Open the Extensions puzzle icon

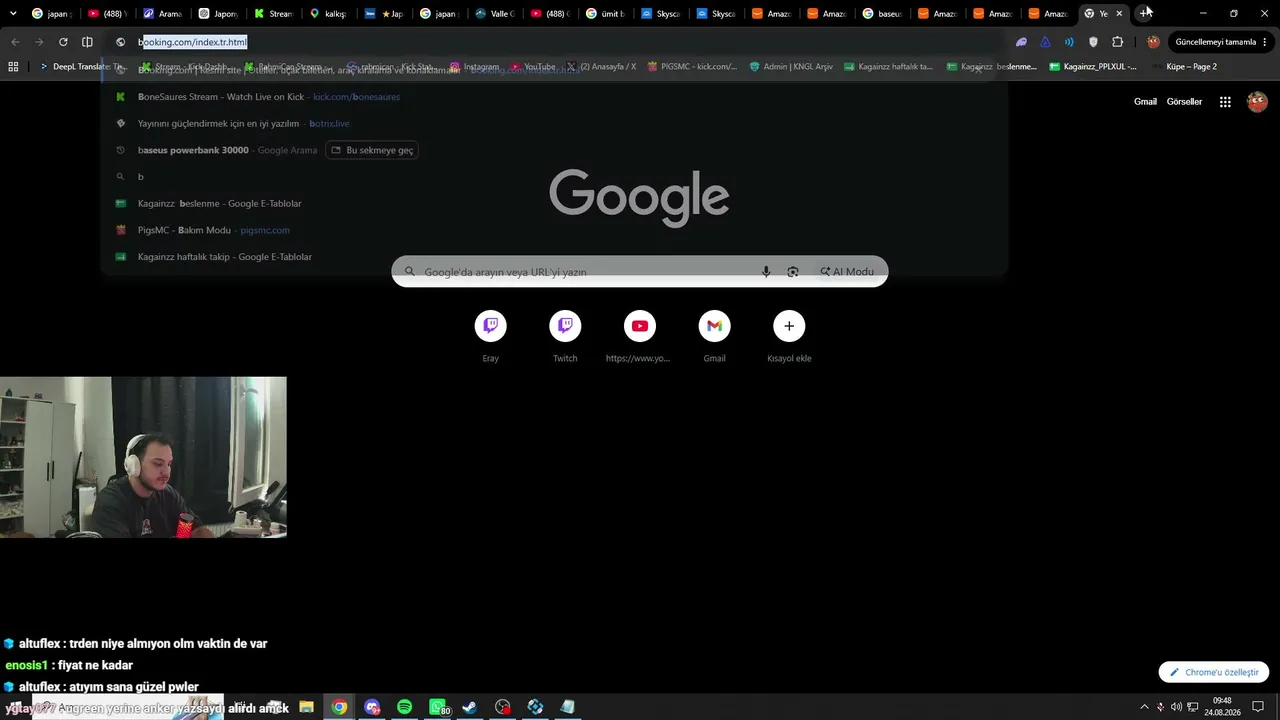(x=1118, y=42)
